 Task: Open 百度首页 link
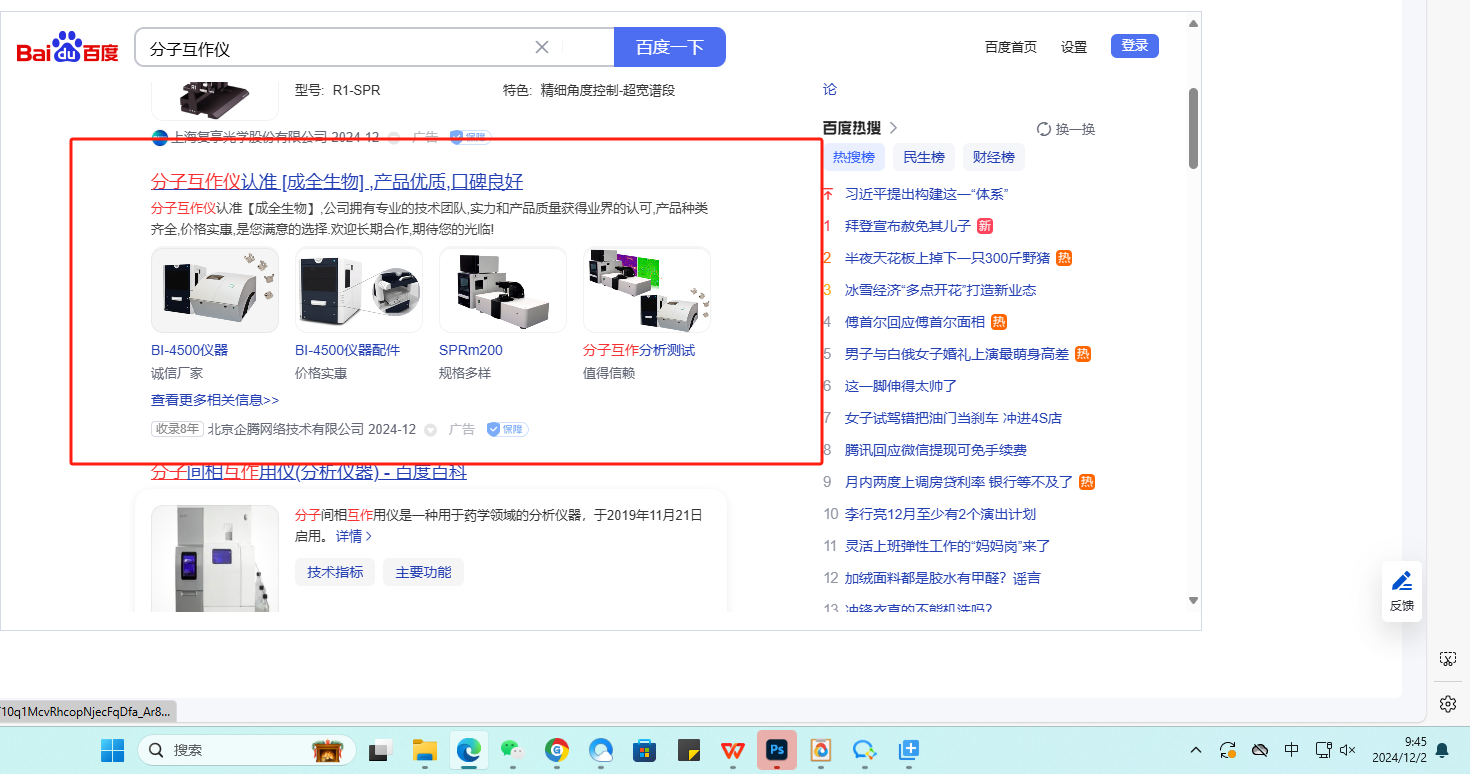[1011, 47]
